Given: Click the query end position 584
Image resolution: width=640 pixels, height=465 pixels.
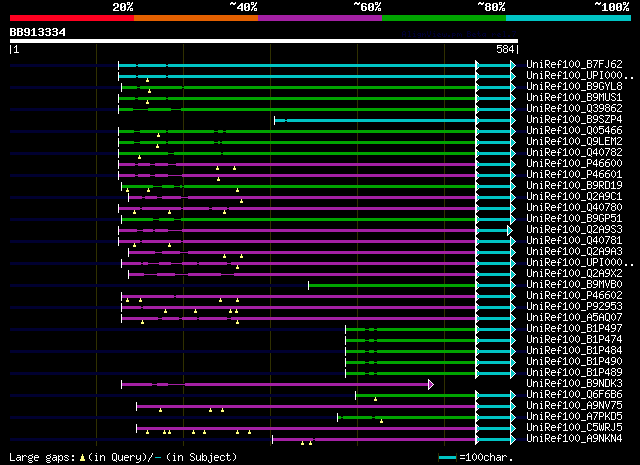Looking at the screenshot, I should pos(505,49).
